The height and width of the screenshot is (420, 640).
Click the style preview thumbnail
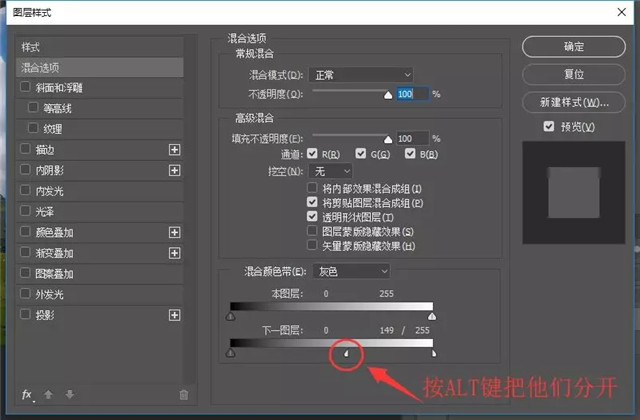click(573, 193)
